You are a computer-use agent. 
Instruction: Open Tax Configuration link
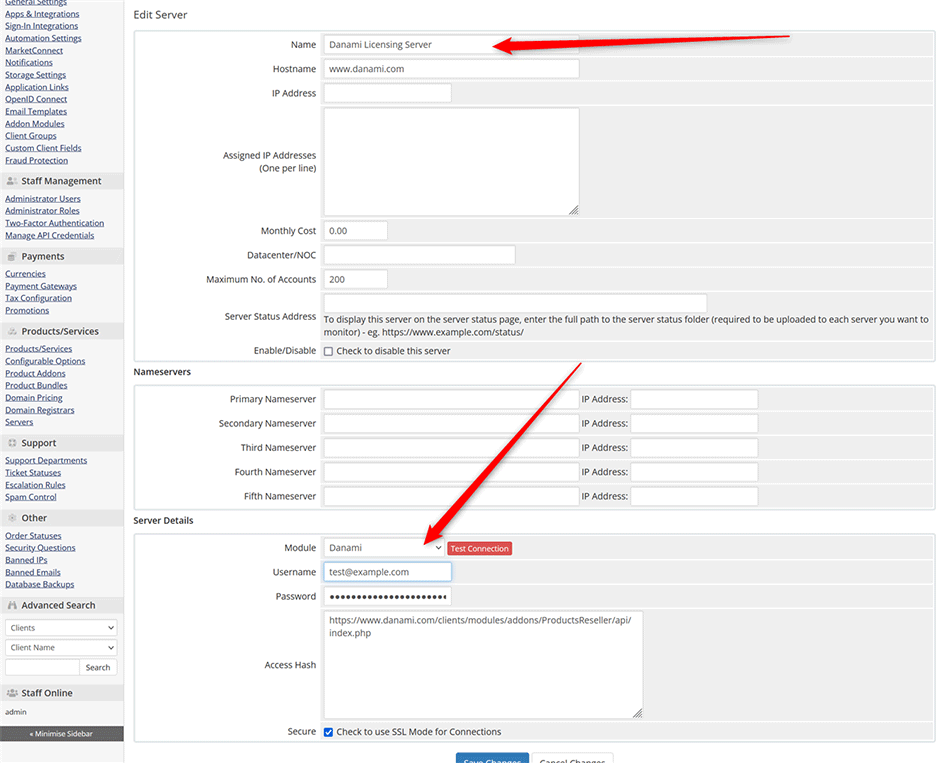click(x=38, y=298)
